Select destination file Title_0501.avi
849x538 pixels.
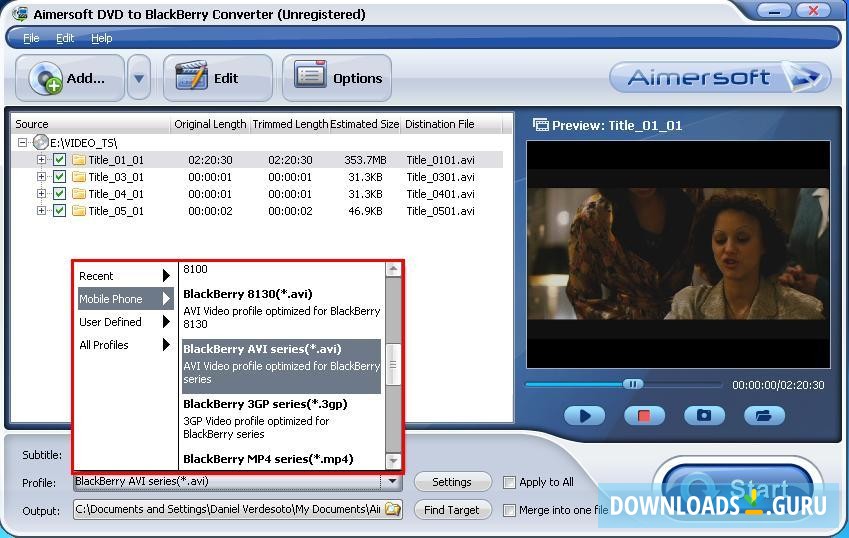click(440, 211)
